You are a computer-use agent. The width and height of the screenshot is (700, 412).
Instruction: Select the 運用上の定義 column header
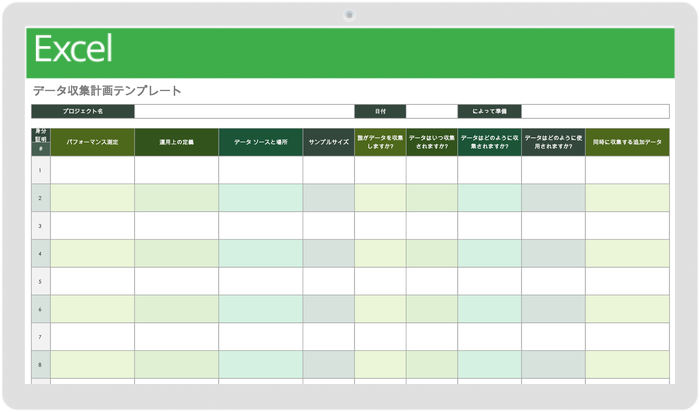tap(176, 142)
